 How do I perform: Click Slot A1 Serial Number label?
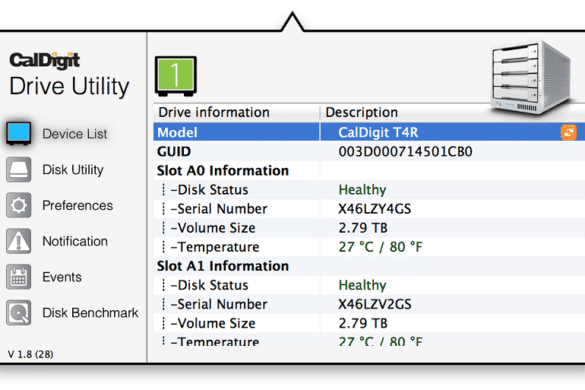219,304
